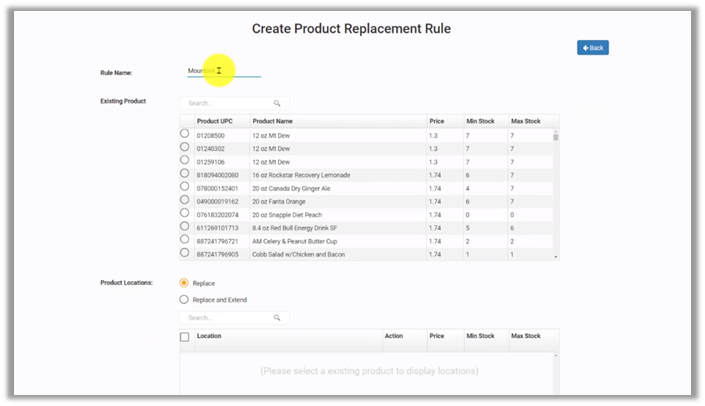Check the select-all Location checkbox
The image size is (705, 406).
(x=184, y=337)
